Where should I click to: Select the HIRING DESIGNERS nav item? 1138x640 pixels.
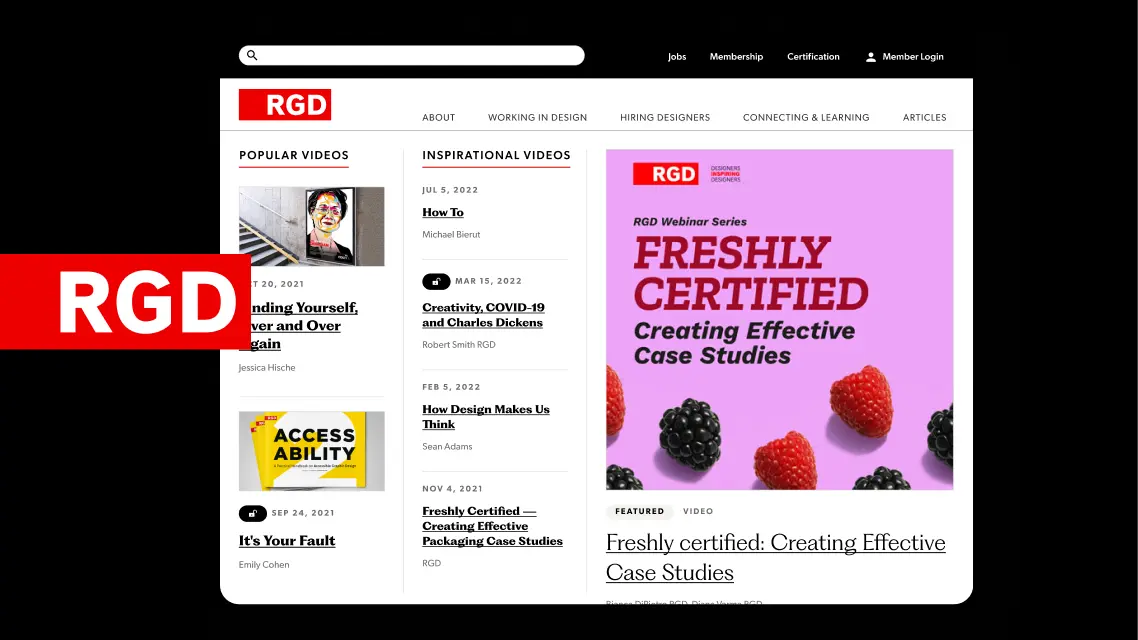click(x=665, y=117)
